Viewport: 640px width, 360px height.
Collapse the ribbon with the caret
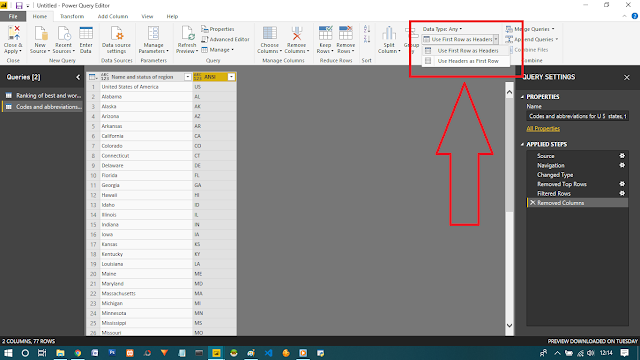pyautogui.click(x=624, y=16)
